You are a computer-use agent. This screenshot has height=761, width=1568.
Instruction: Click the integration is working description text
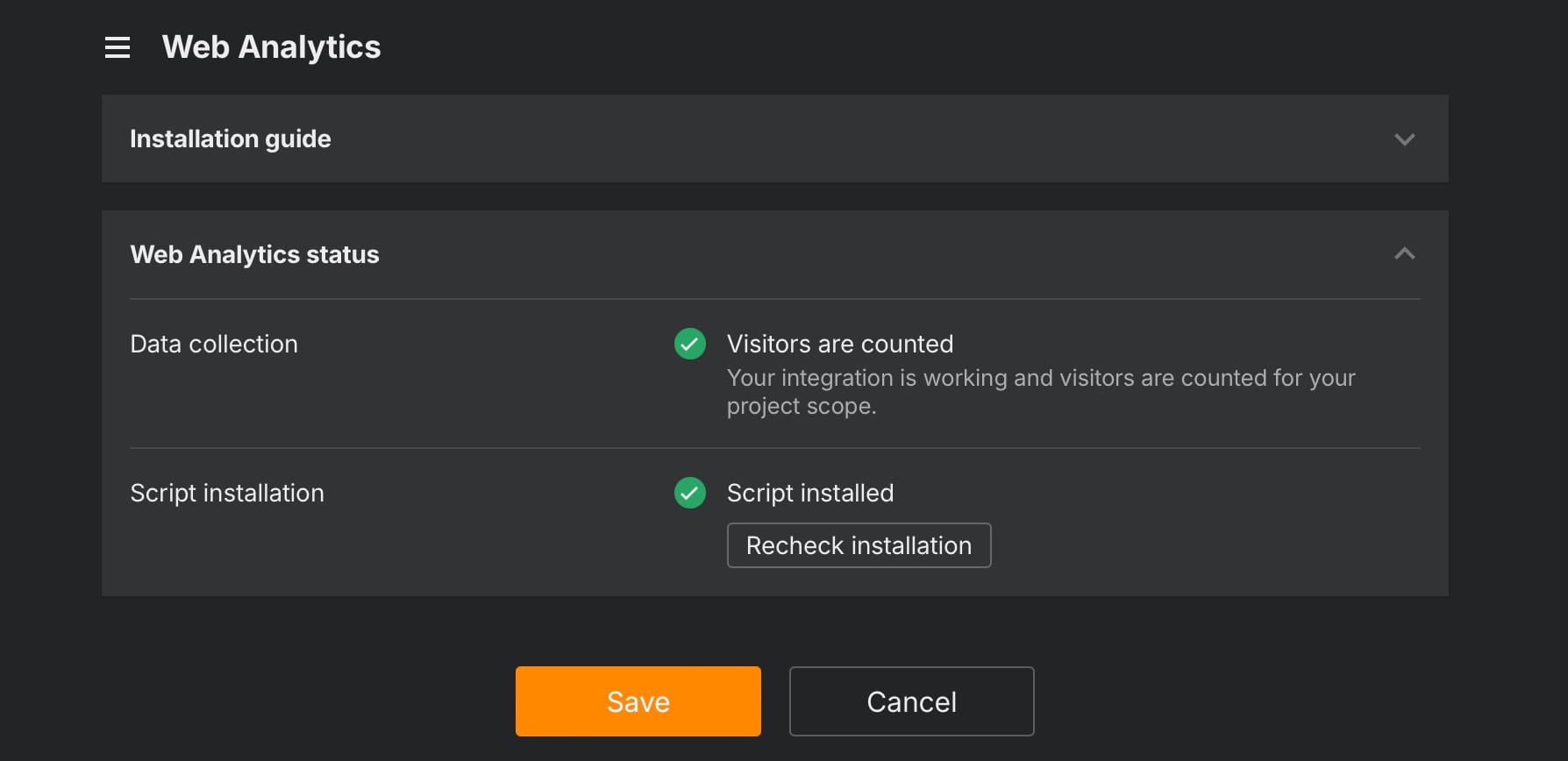click(x=1040, y=379)
